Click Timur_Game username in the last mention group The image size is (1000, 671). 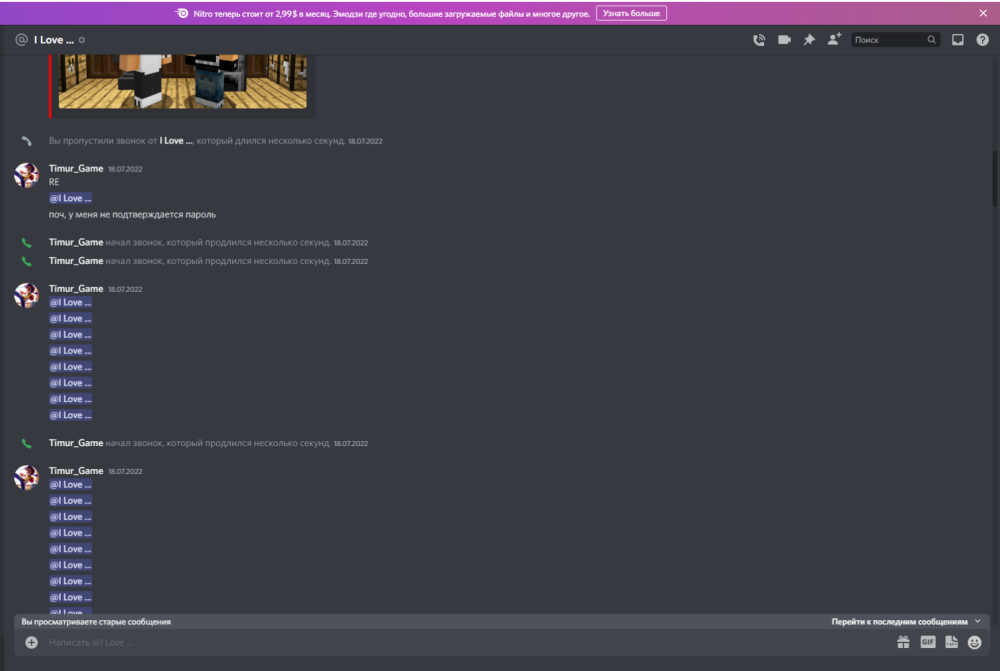pyautogui.click(x=76, y=471)
